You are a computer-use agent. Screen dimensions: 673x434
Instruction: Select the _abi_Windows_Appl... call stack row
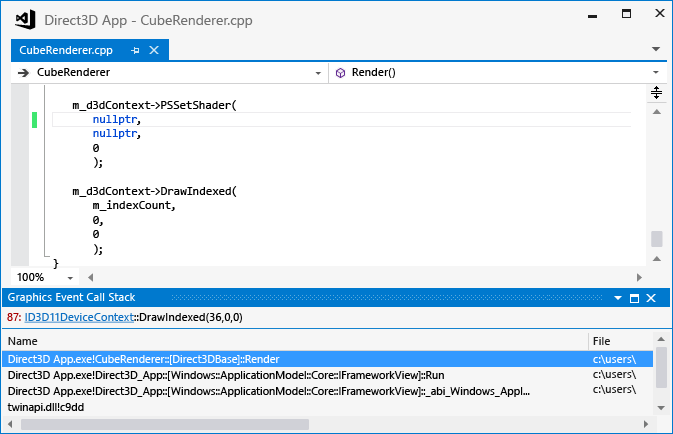[x=327, y=391]
